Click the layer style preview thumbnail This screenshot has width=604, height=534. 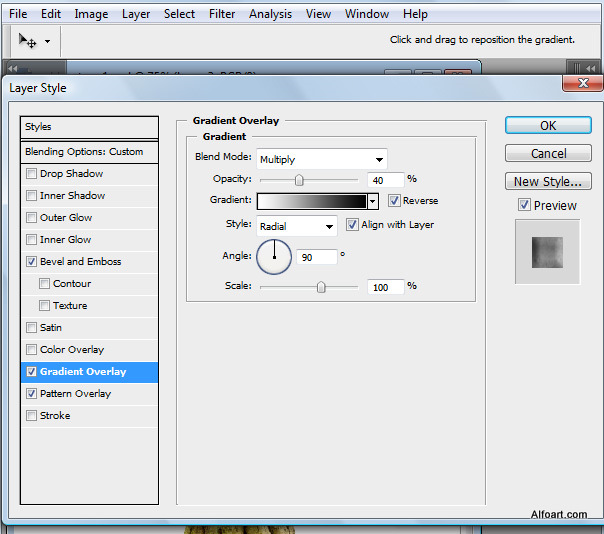point(547,251)
